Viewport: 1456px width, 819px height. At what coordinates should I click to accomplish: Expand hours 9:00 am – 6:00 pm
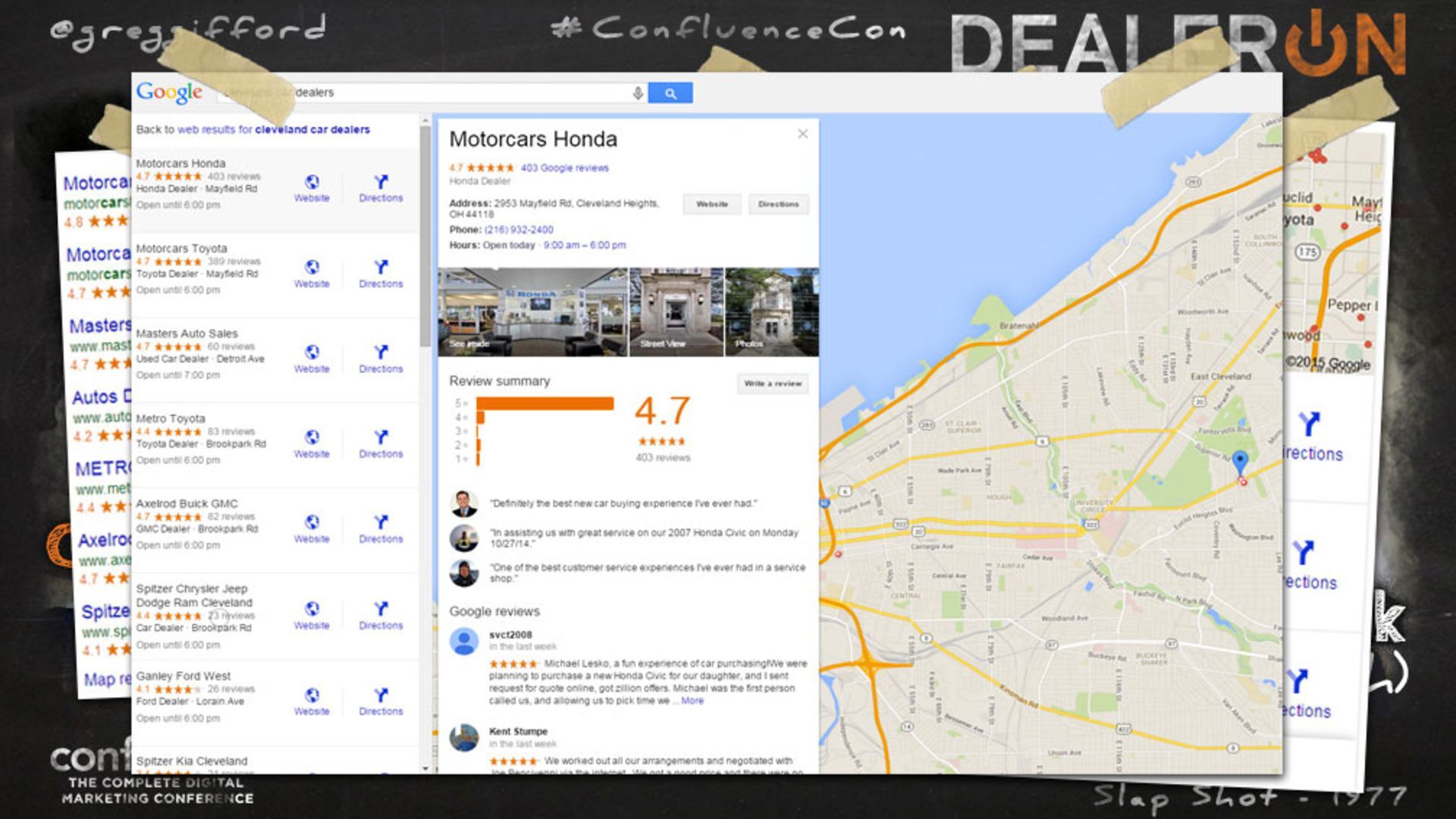(x=584, y=245)
